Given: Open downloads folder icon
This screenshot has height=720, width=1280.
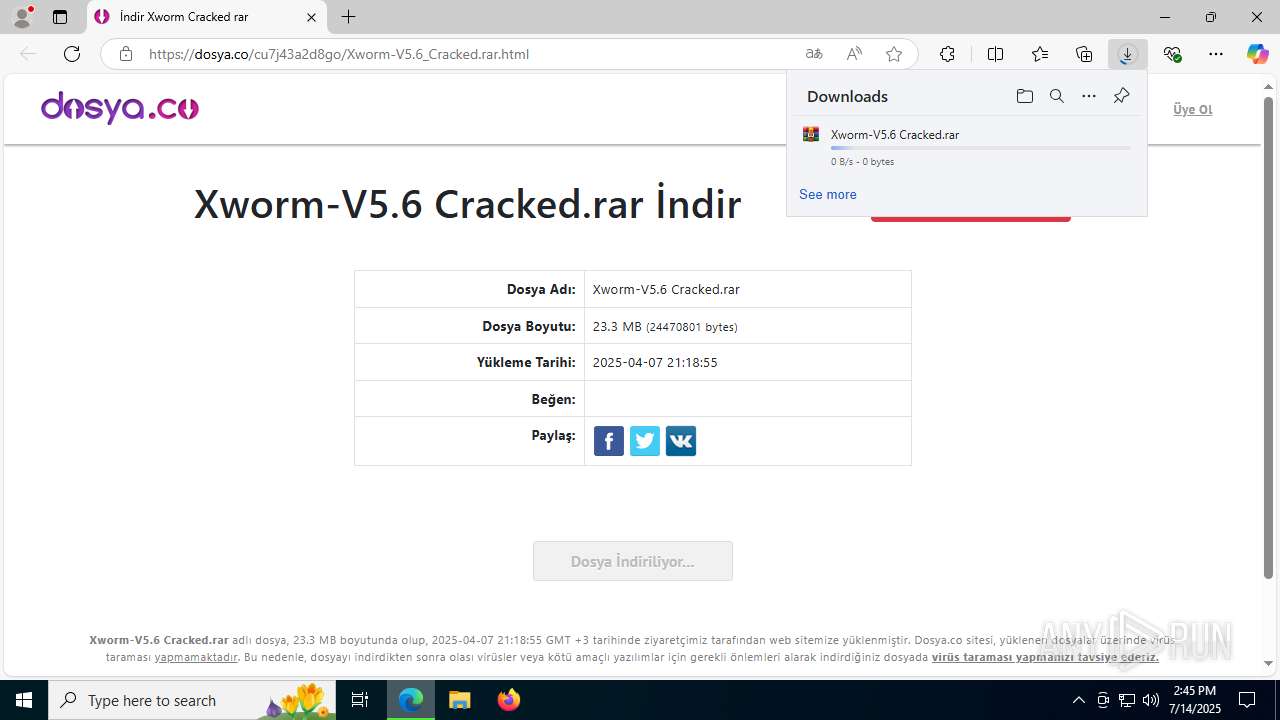Looking at the screenshot, I should (1024, 96).
